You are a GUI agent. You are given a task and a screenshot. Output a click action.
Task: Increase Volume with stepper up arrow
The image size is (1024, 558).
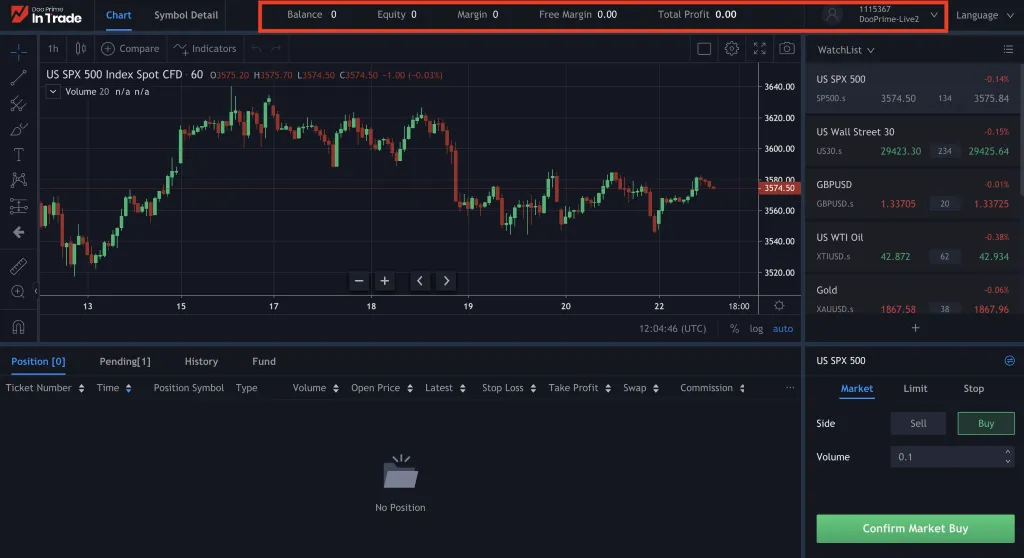point(1008,452)
